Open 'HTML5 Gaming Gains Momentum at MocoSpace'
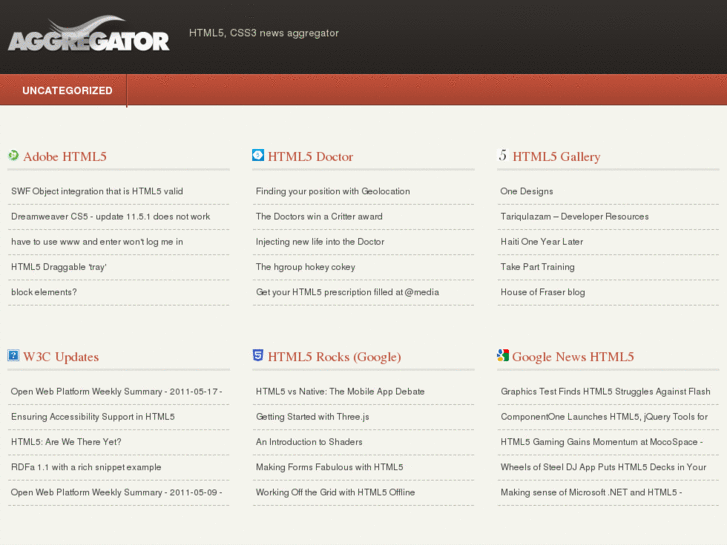727x545 pixels. (601, 442)
